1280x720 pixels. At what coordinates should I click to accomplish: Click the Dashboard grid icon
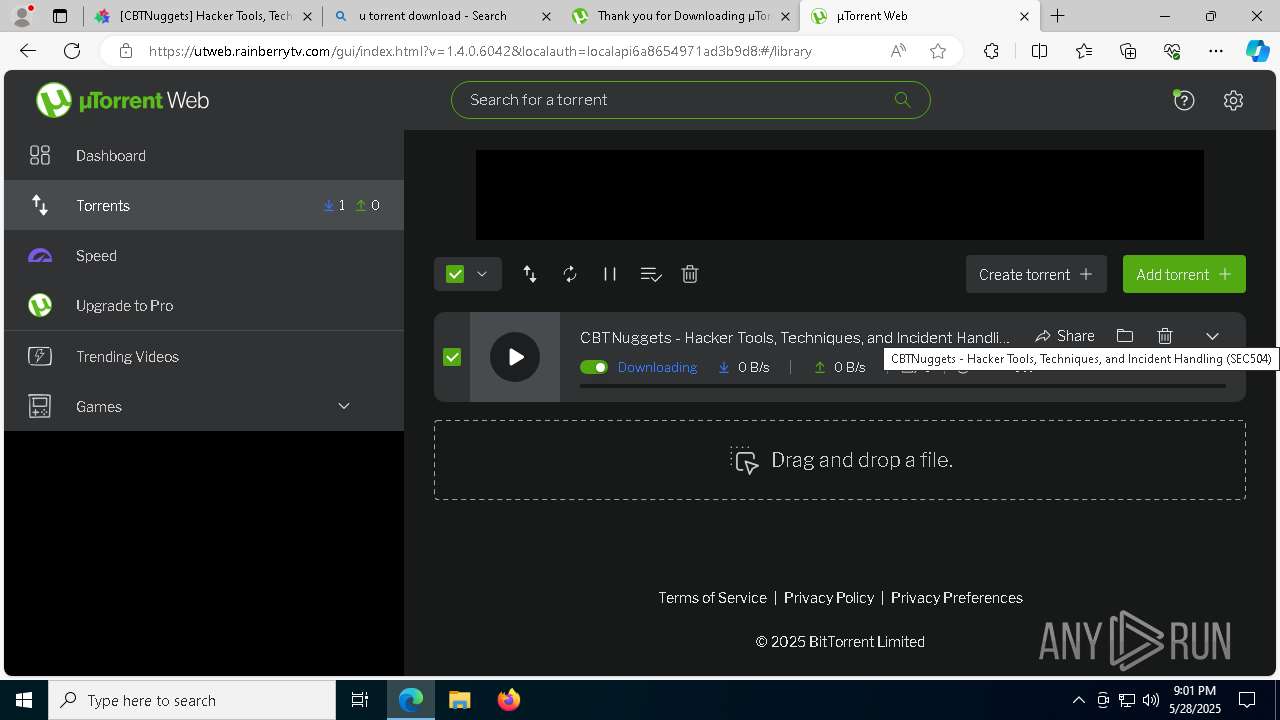40,155
